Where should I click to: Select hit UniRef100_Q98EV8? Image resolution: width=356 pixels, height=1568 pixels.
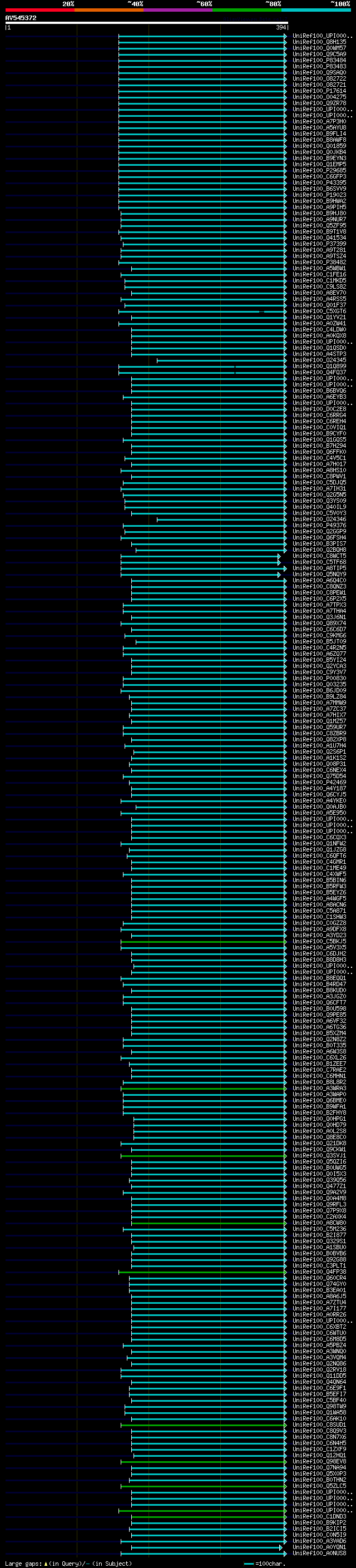[x=319, y=1461]
